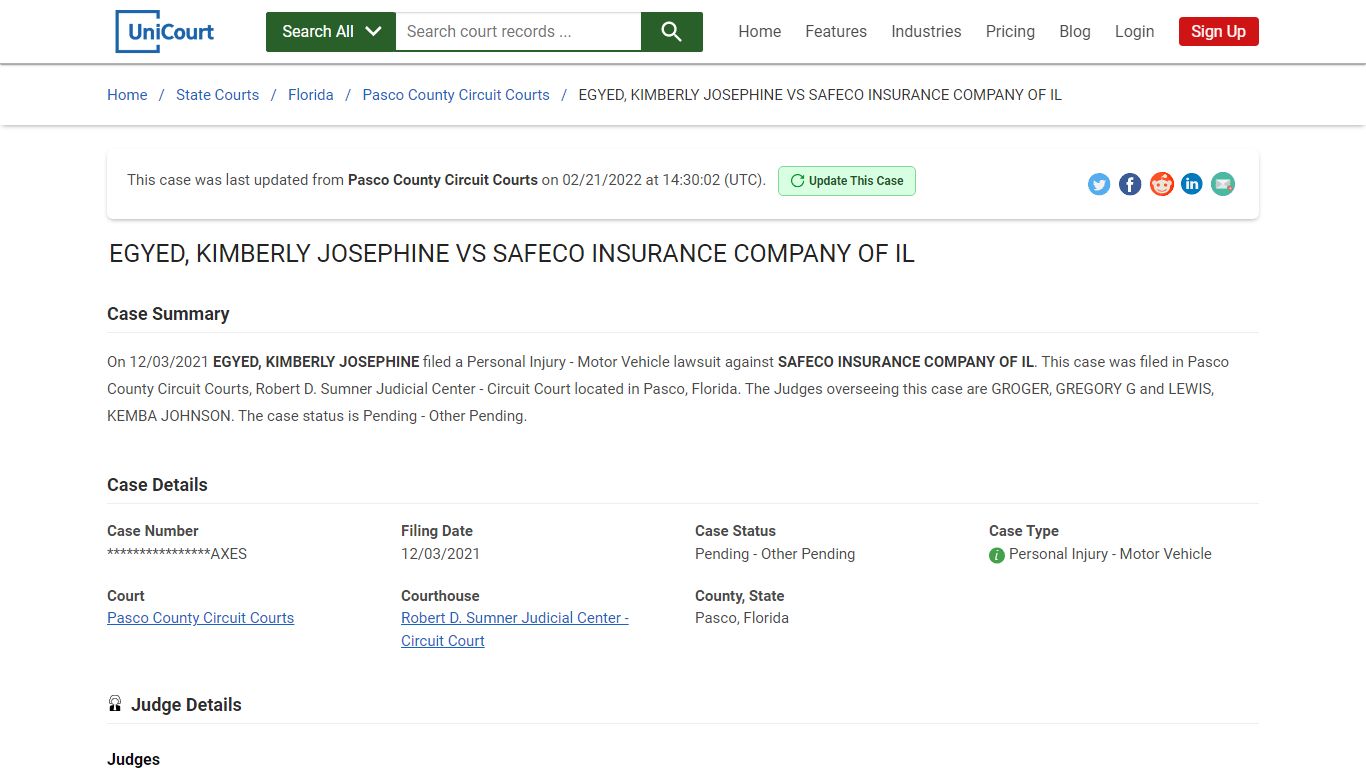Click the Case Summary heading
The image size is (1366, 768).
click(x=168, y=314)
